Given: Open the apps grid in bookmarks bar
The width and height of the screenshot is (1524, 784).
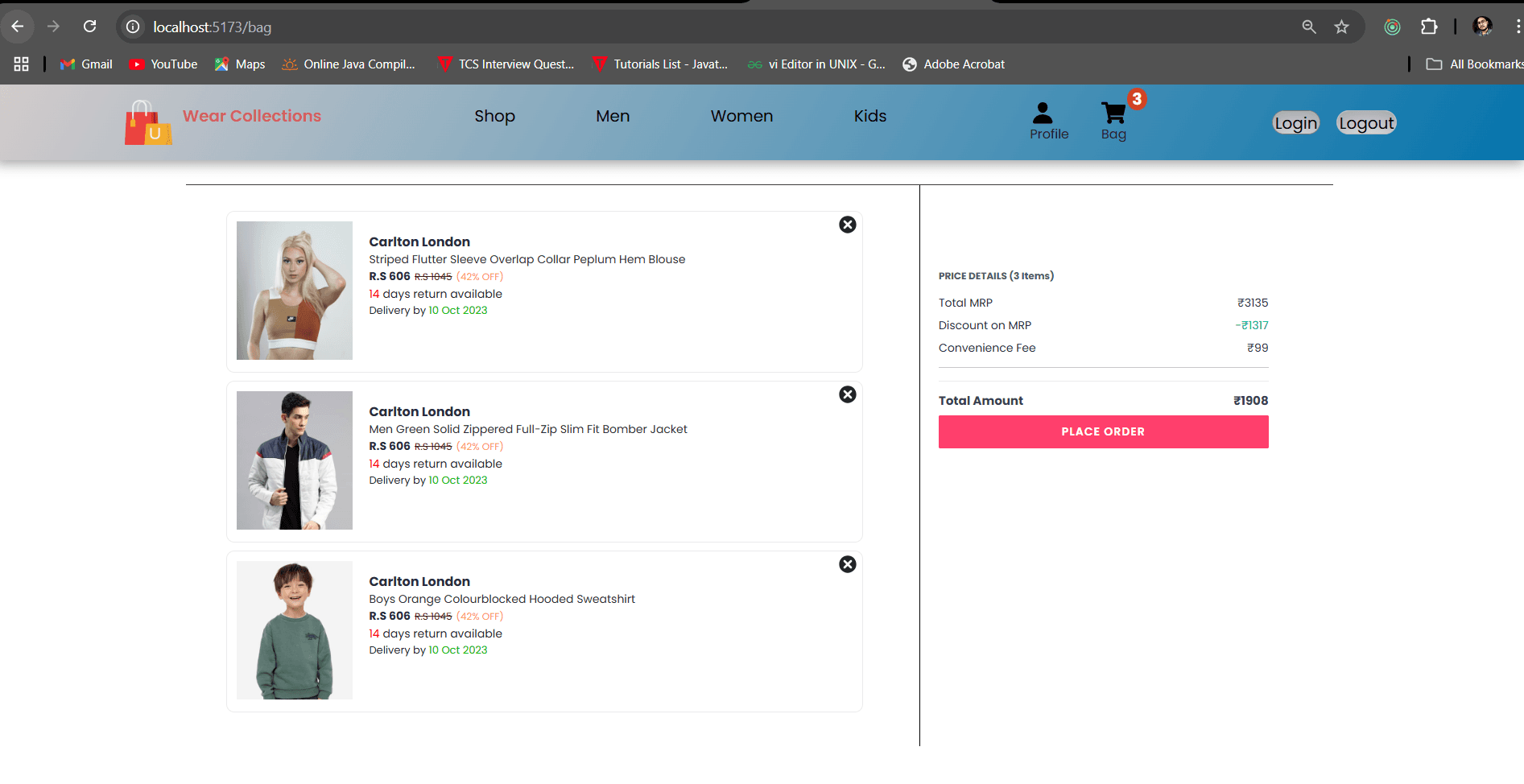Looking at the screenshot, I should click(21, 64).
